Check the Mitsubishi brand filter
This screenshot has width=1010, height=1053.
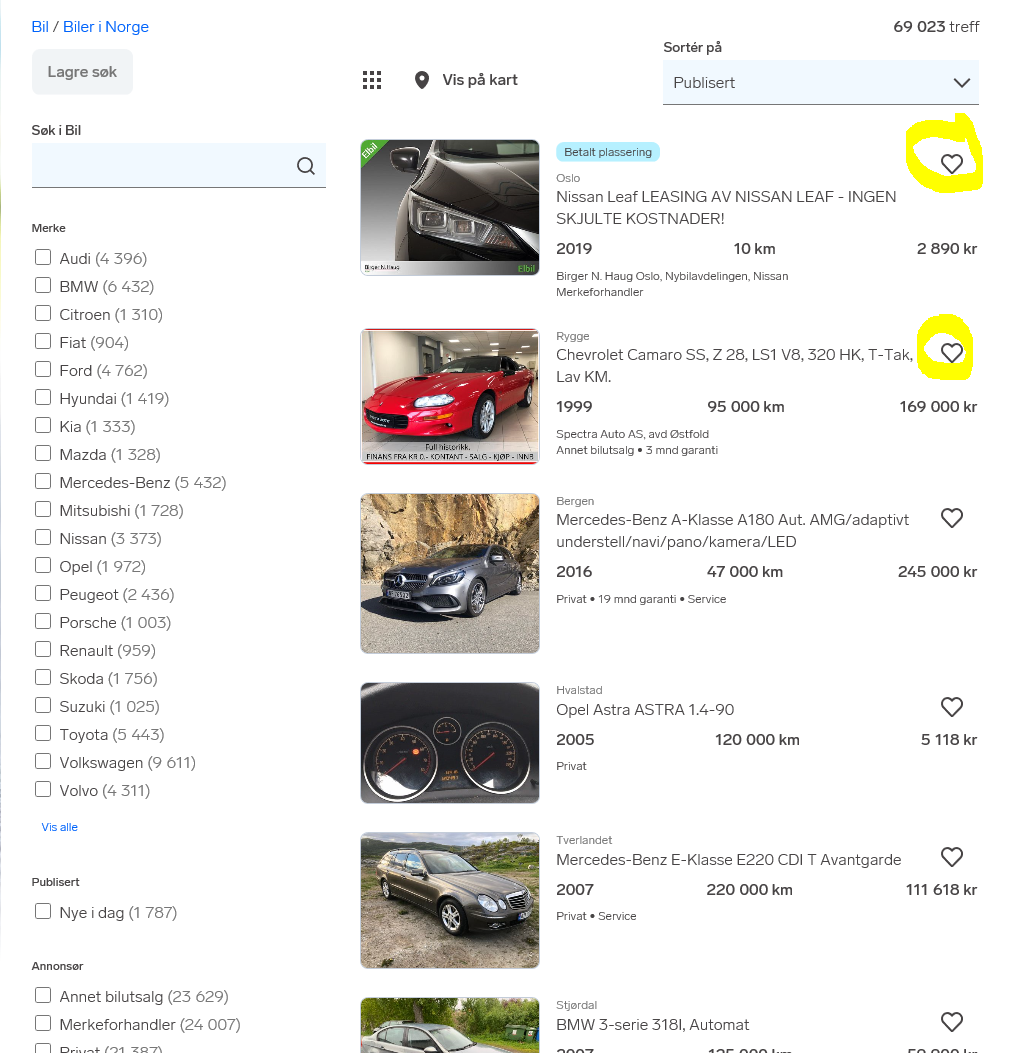43,509
